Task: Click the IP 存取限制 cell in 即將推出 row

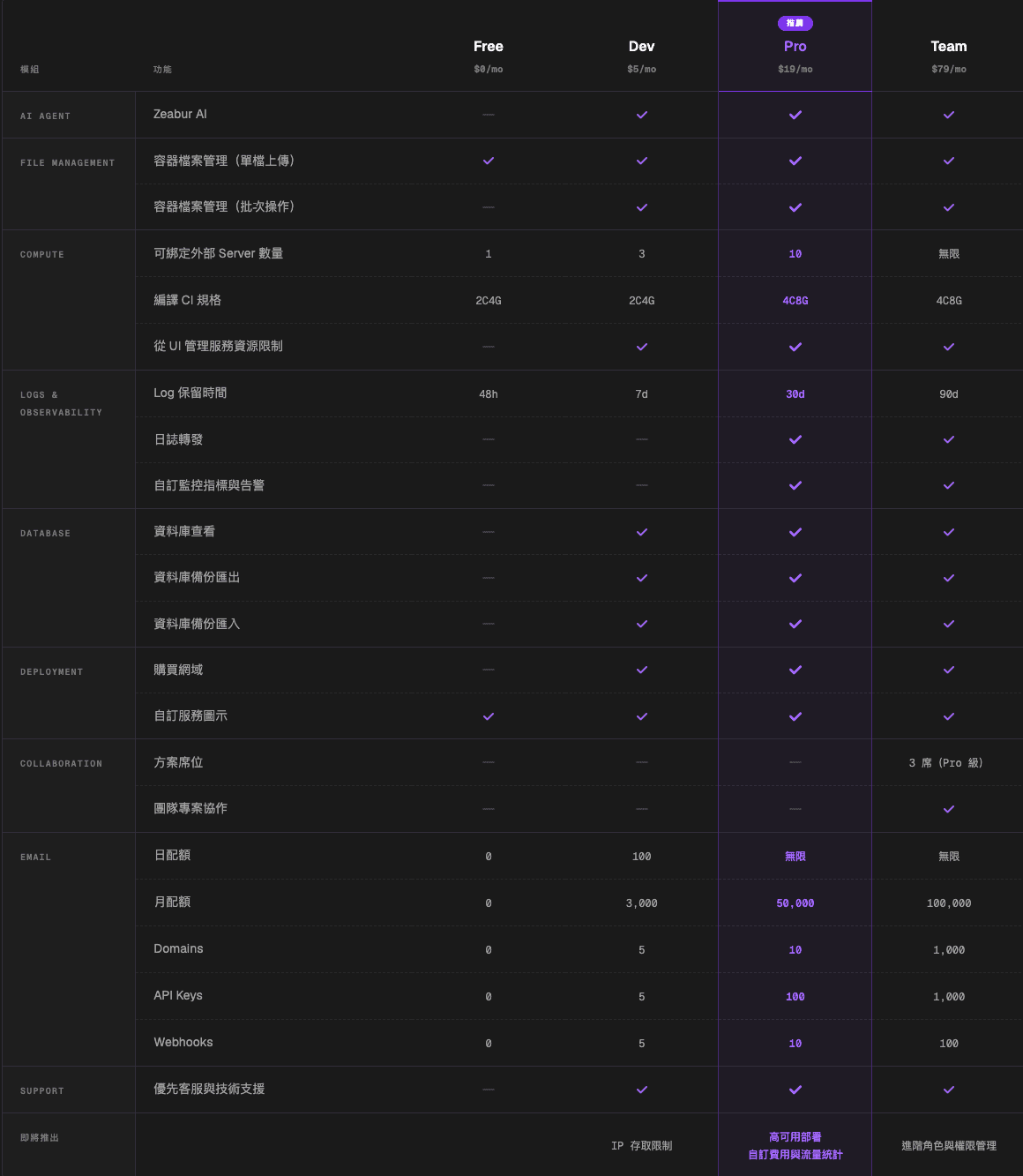Action: pyautogui.click(x=641, y=1144)
